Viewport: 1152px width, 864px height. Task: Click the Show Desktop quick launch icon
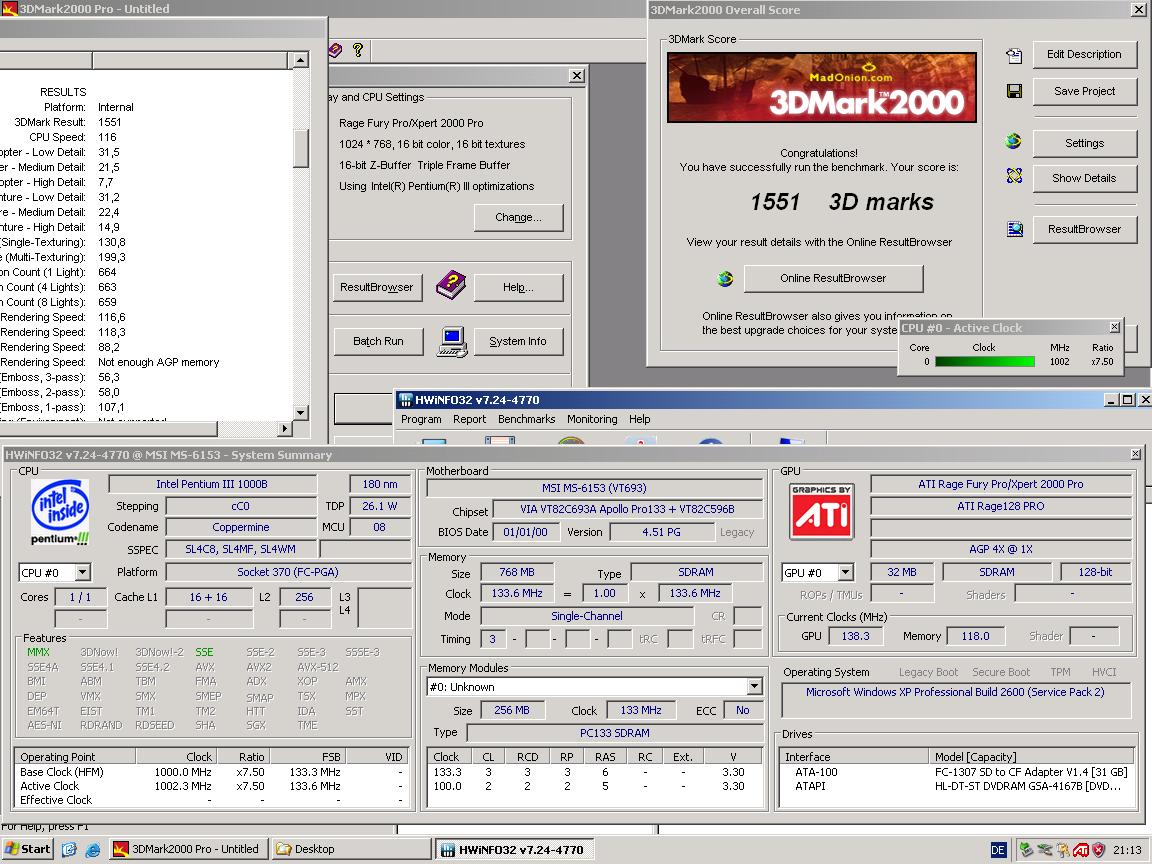pyautogui.click(x=69, y=849)
